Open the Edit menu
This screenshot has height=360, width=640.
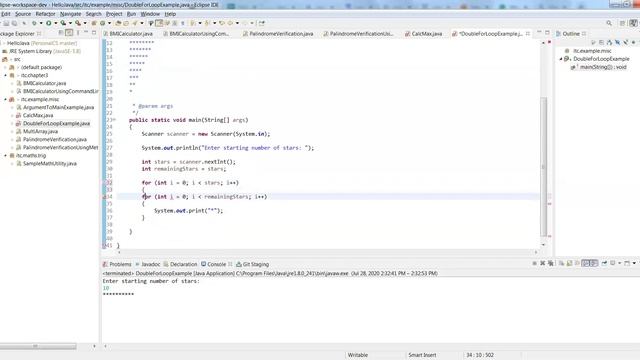(6, 14)
